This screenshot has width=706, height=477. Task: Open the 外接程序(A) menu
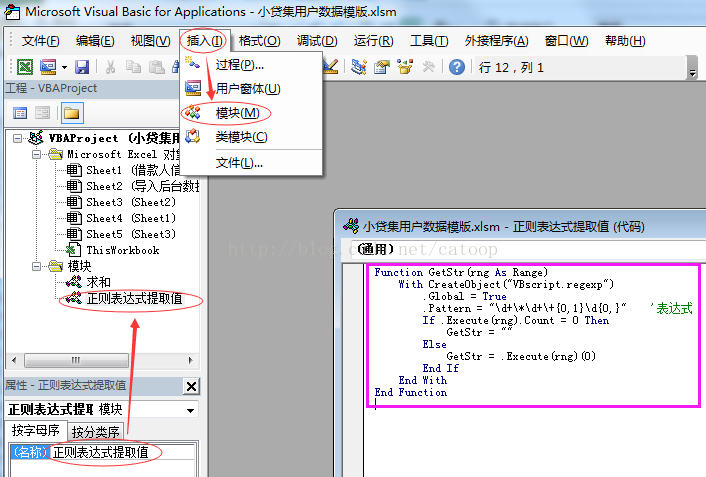(497, 41)
